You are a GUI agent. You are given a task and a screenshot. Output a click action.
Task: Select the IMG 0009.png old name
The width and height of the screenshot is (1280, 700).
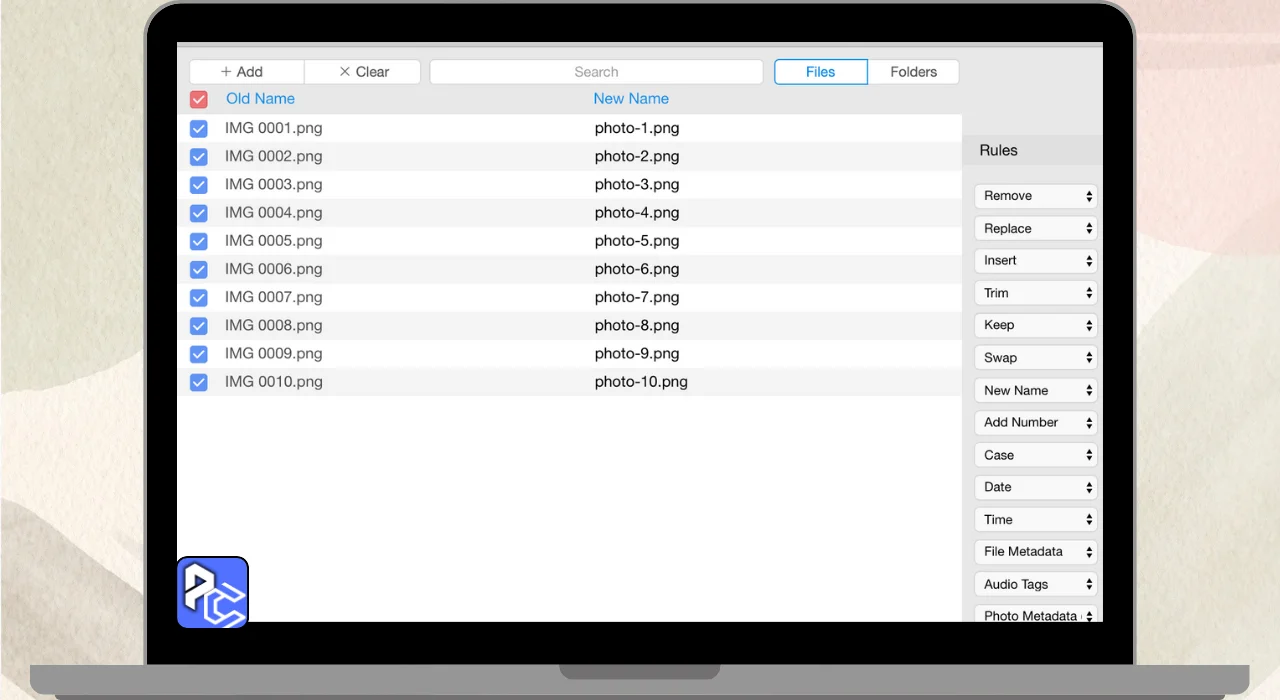(x=273, y=353)
